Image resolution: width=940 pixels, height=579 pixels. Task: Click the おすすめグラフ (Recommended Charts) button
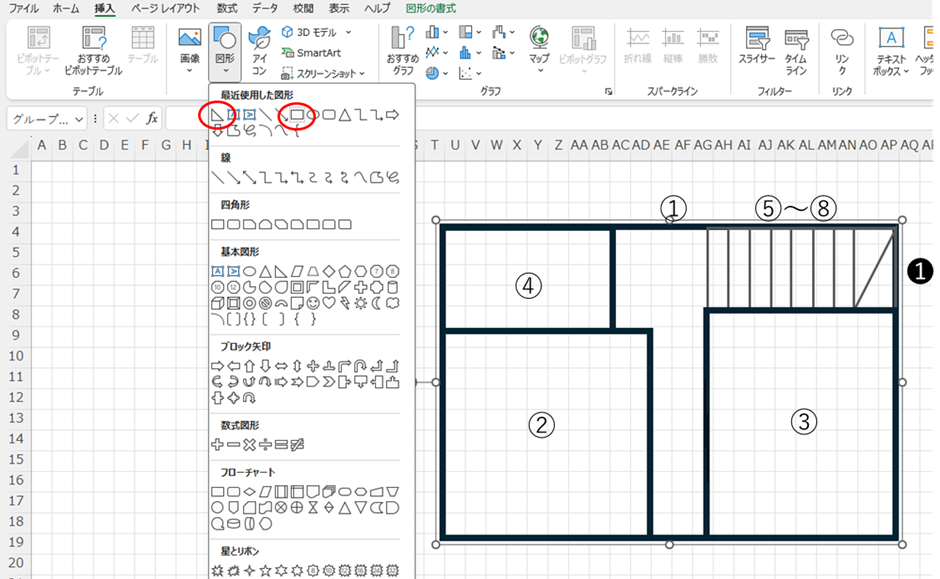[403, 50]
